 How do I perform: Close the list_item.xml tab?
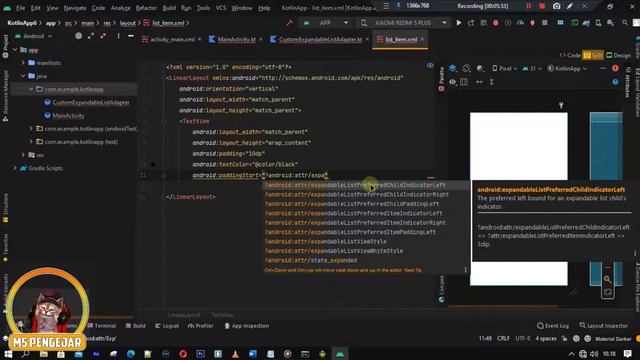click(422, 39)
